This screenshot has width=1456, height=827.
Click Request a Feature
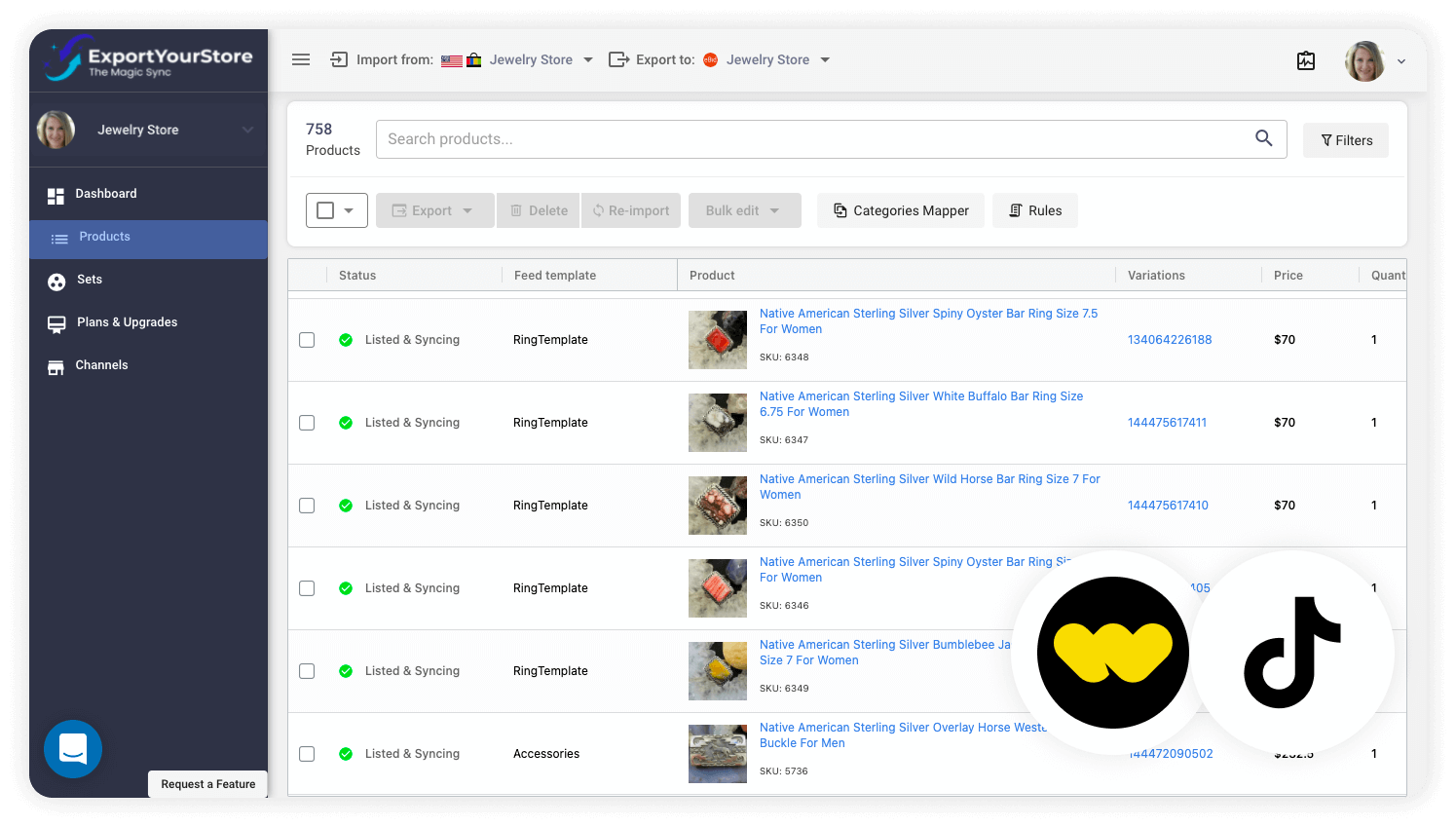208,784
